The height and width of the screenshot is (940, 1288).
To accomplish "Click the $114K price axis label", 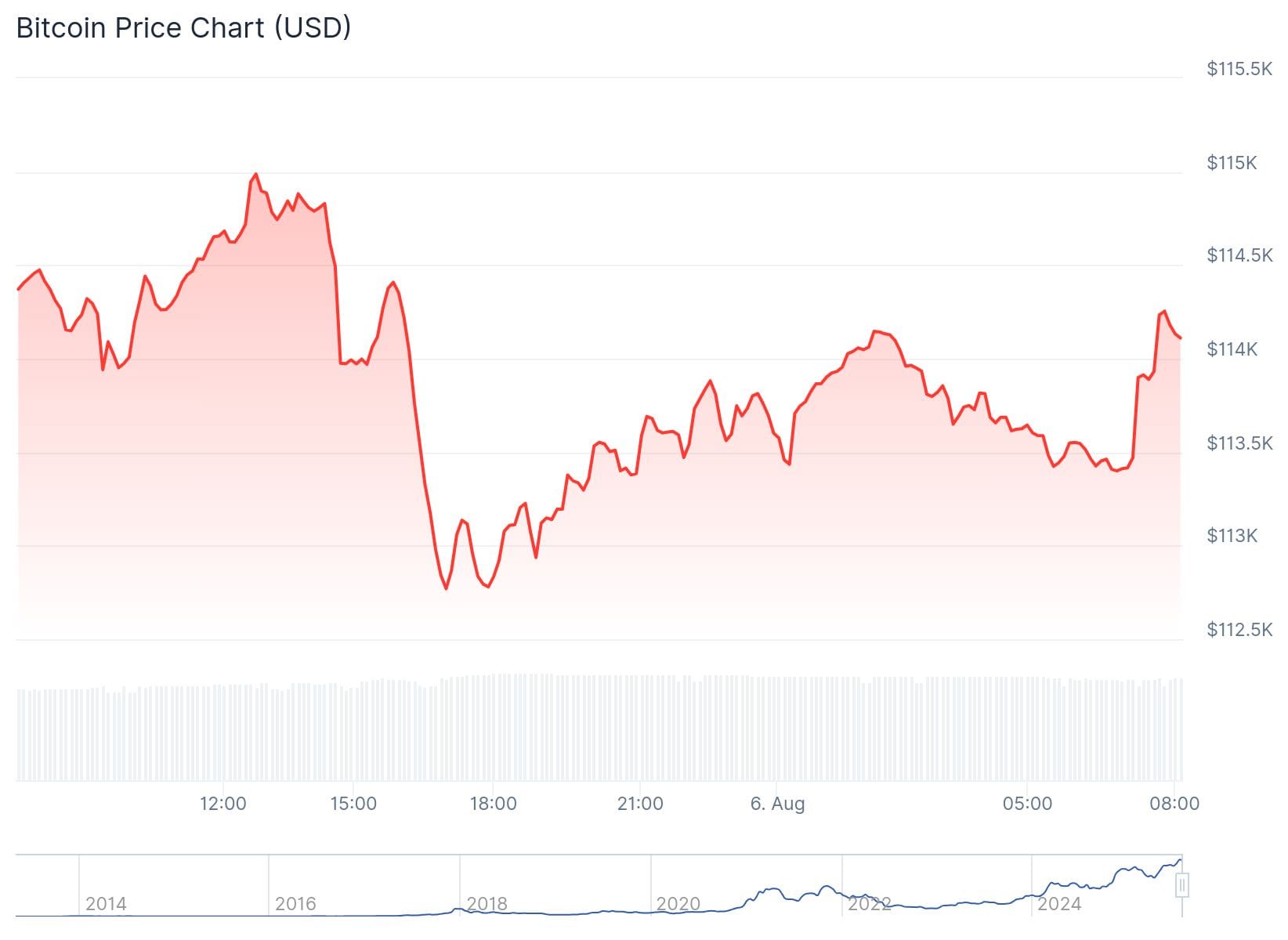I will pos(1232,349).
